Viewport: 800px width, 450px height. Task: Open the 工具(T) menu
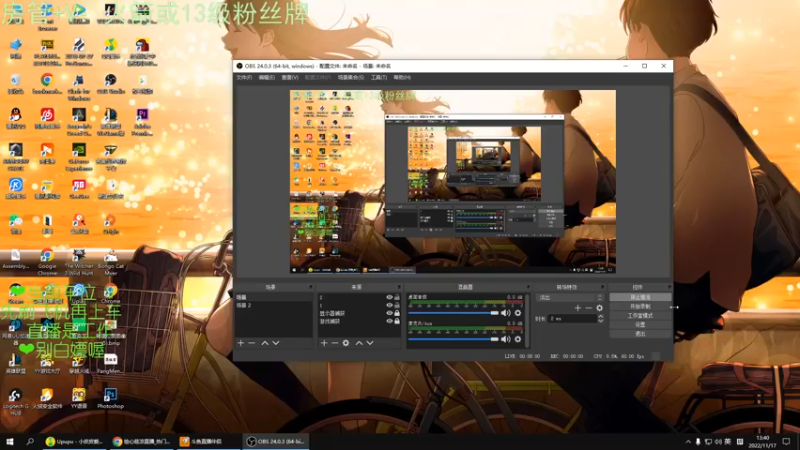(x=379, y=78)
